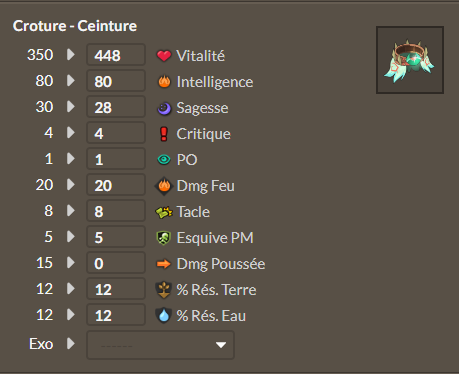Click the red heart Vitalité icon
The image size is (459, 374).
tap(164, 56)
